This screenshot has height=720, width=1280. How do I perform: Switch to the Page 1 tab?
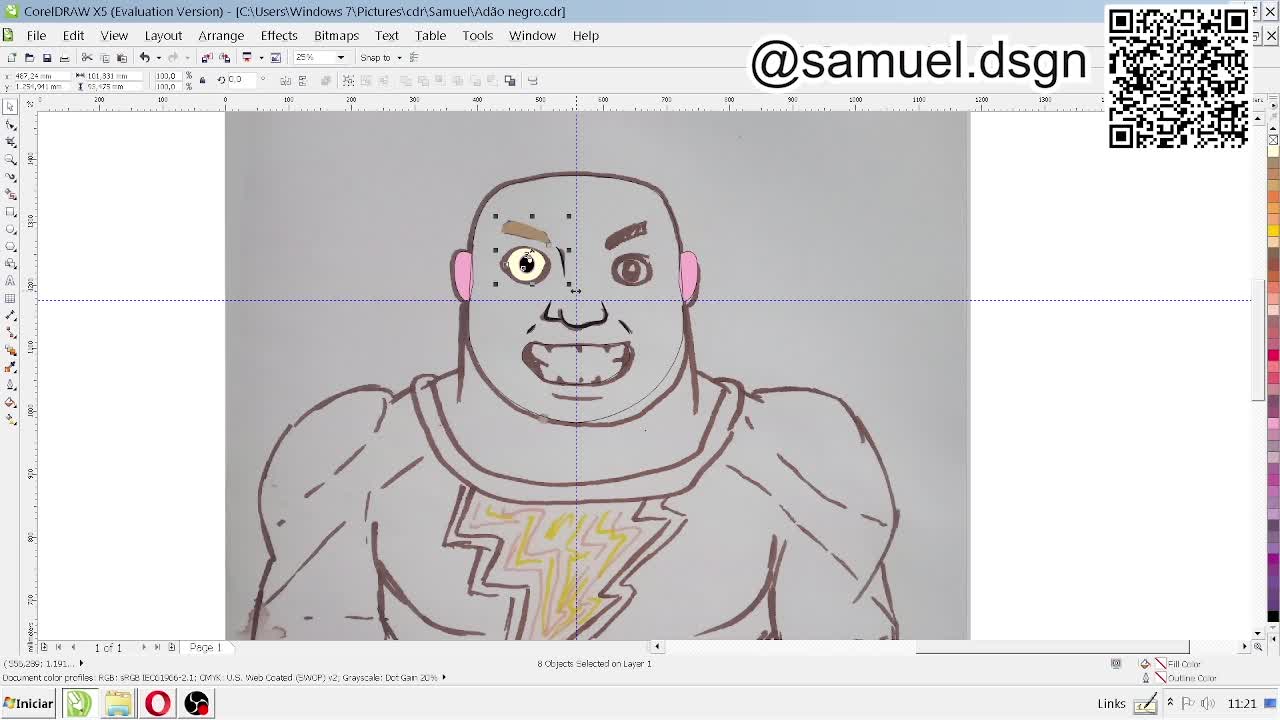tap(205, 647)
